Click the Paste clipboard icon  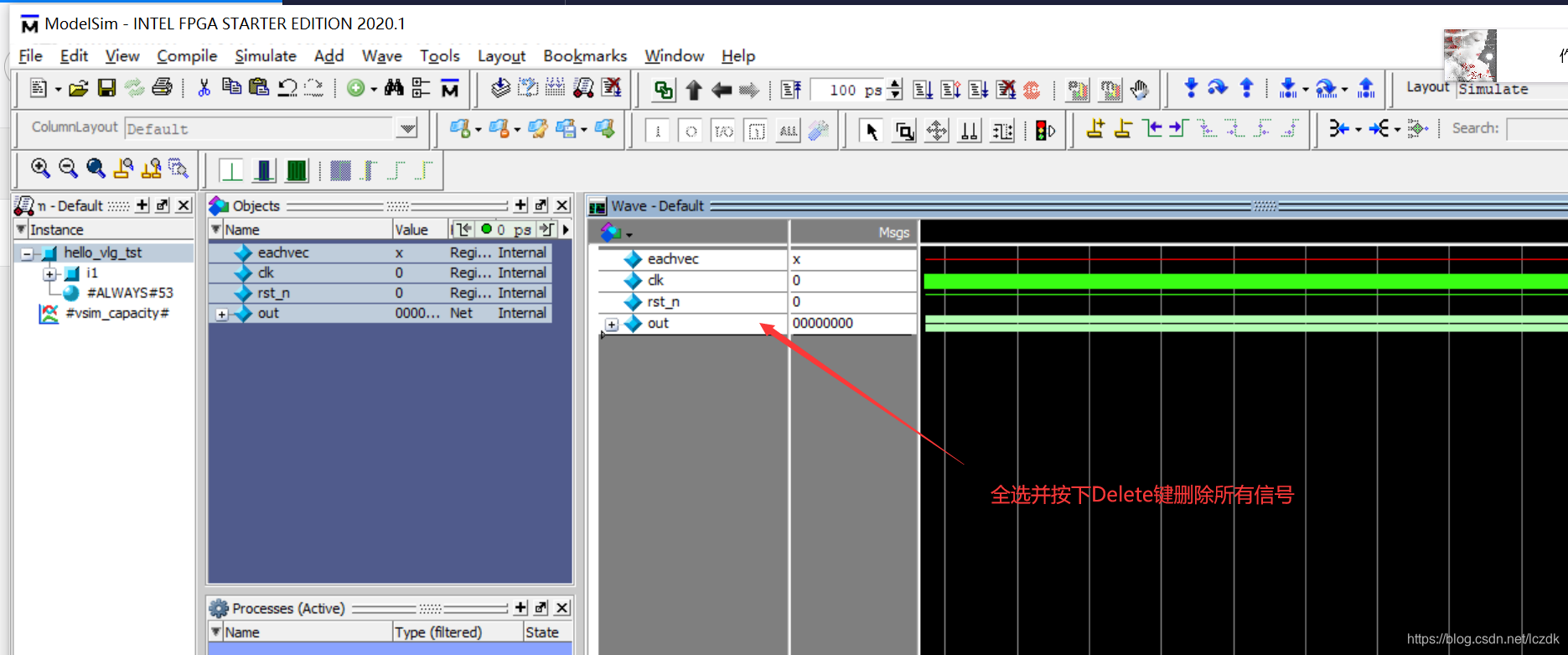pos(259,87)
